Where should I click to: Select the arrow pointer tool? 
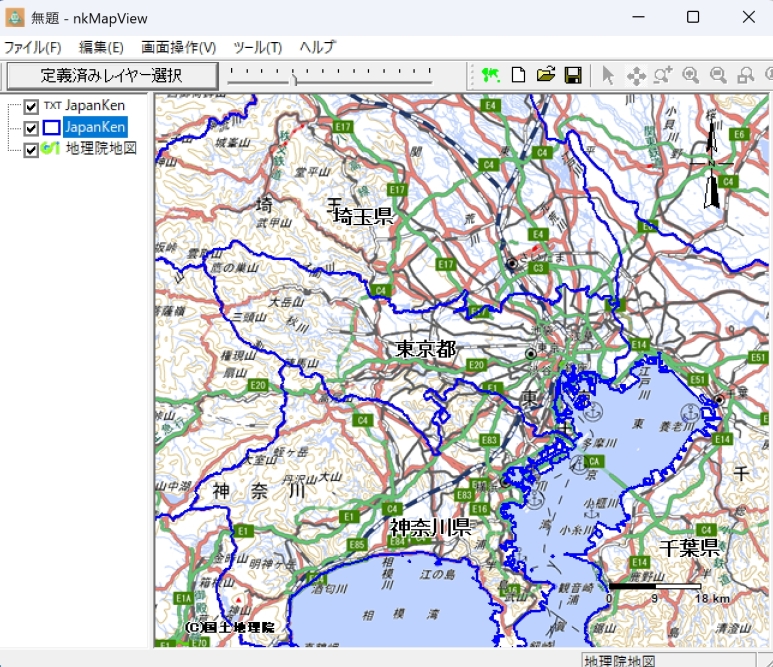(x=607, y=75)
